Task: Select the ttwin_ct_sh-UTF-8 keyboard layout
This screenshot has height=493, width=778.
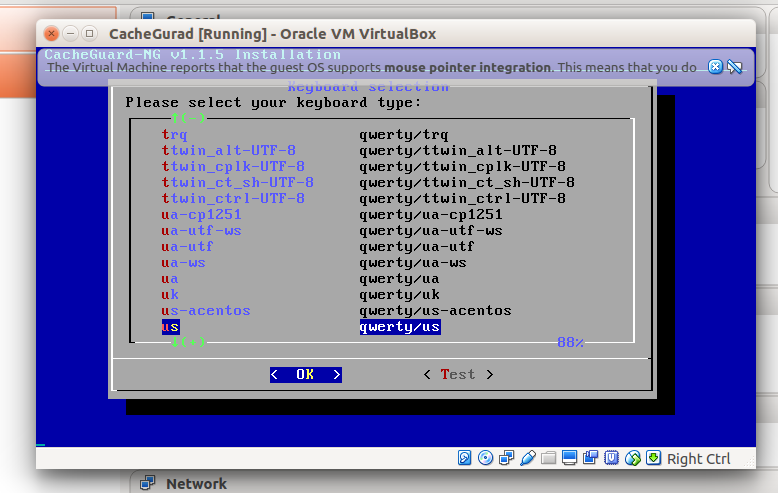Action: [238, 182]
